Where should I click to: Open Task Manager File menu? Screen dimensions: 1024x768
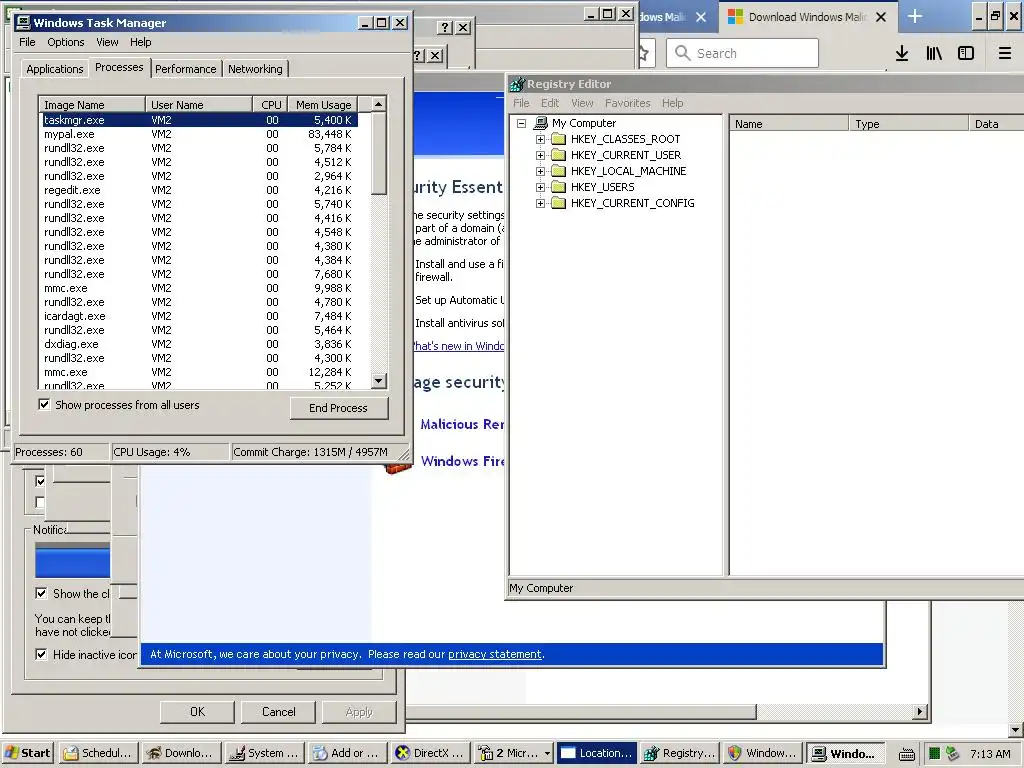[x=27, y=42]
